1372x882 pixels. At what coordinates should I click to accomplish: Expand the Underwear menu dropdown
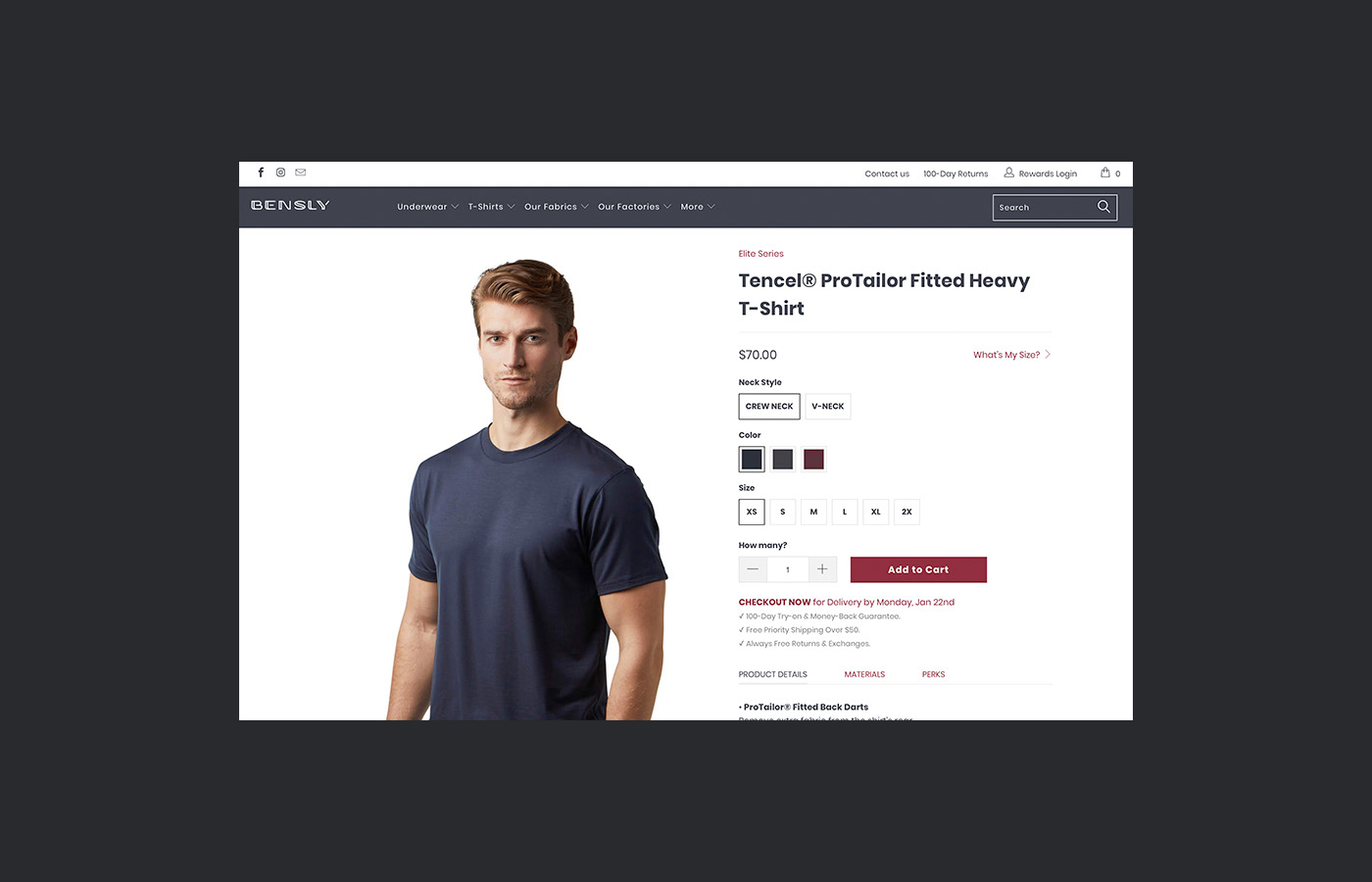[x=427, y=207]
